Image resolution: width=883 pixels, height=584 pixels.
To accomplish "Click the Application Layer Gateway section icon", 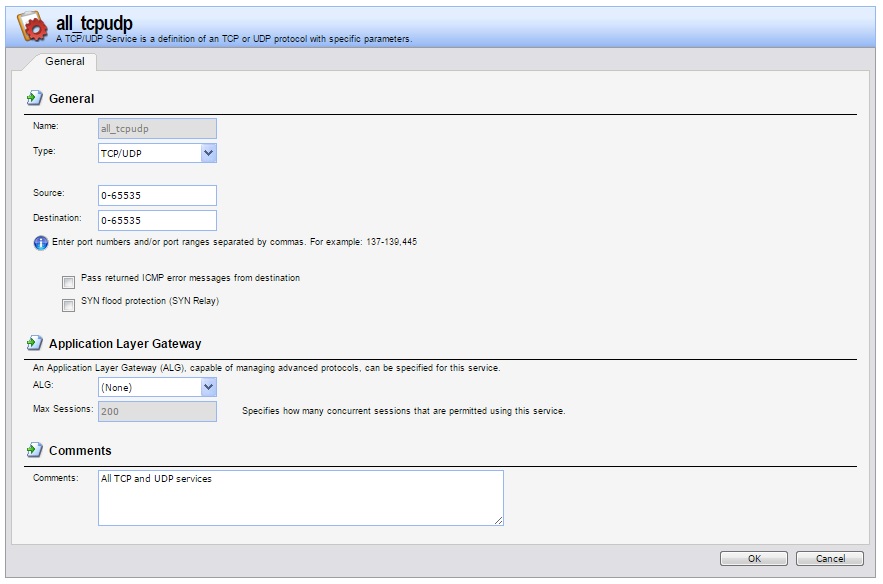I will point(34,343).
